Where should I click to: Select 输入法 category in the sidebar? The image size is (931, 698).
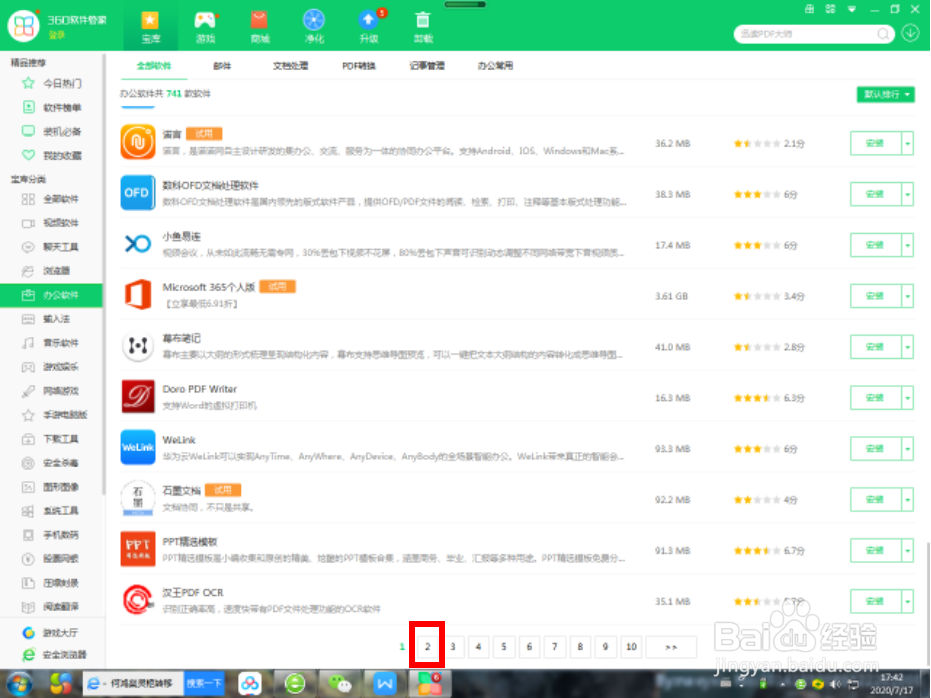coord(46,319)
